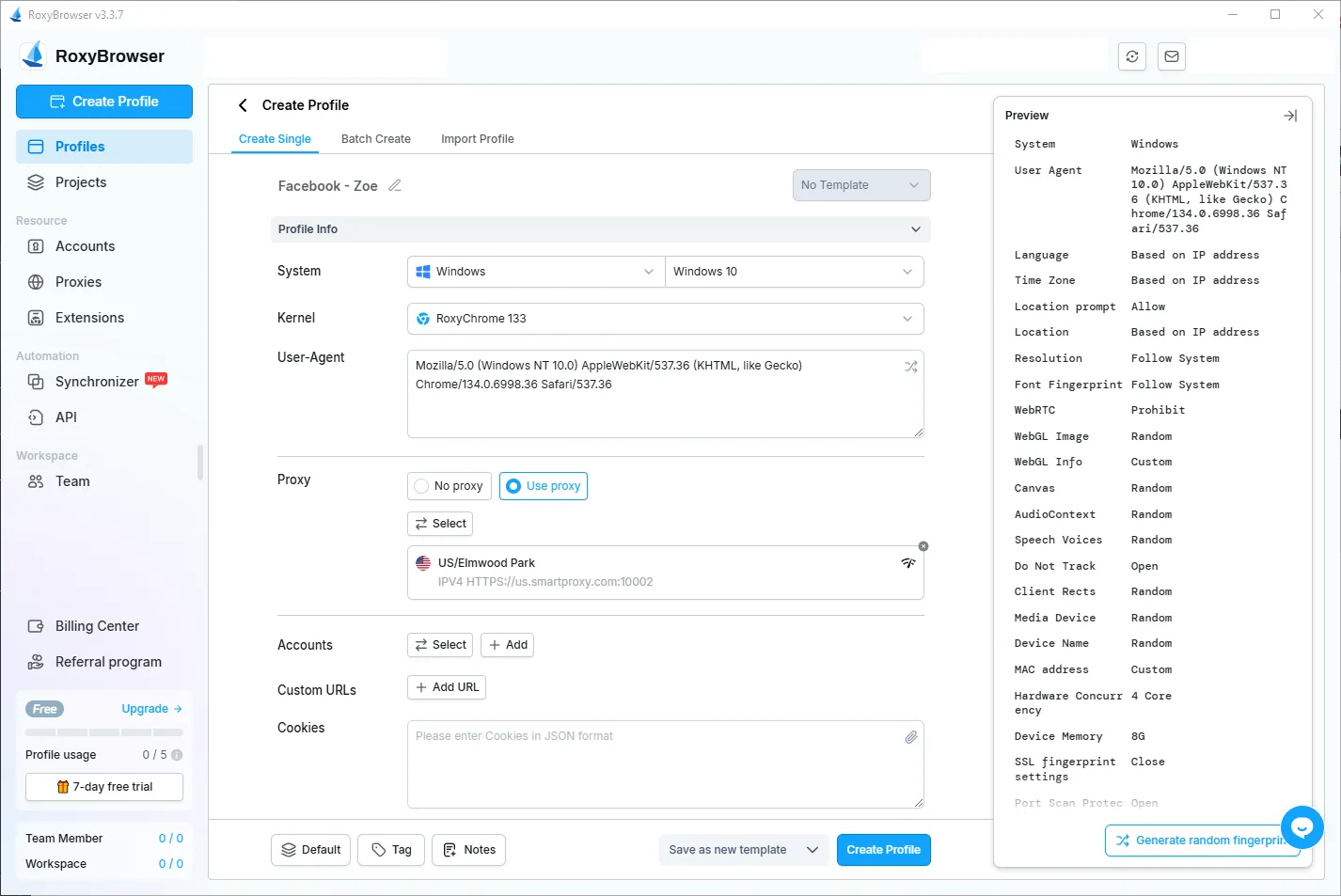This screenshot has width=1341, height=896.
Task: Open Proxies page
Action: pos(104,282)
